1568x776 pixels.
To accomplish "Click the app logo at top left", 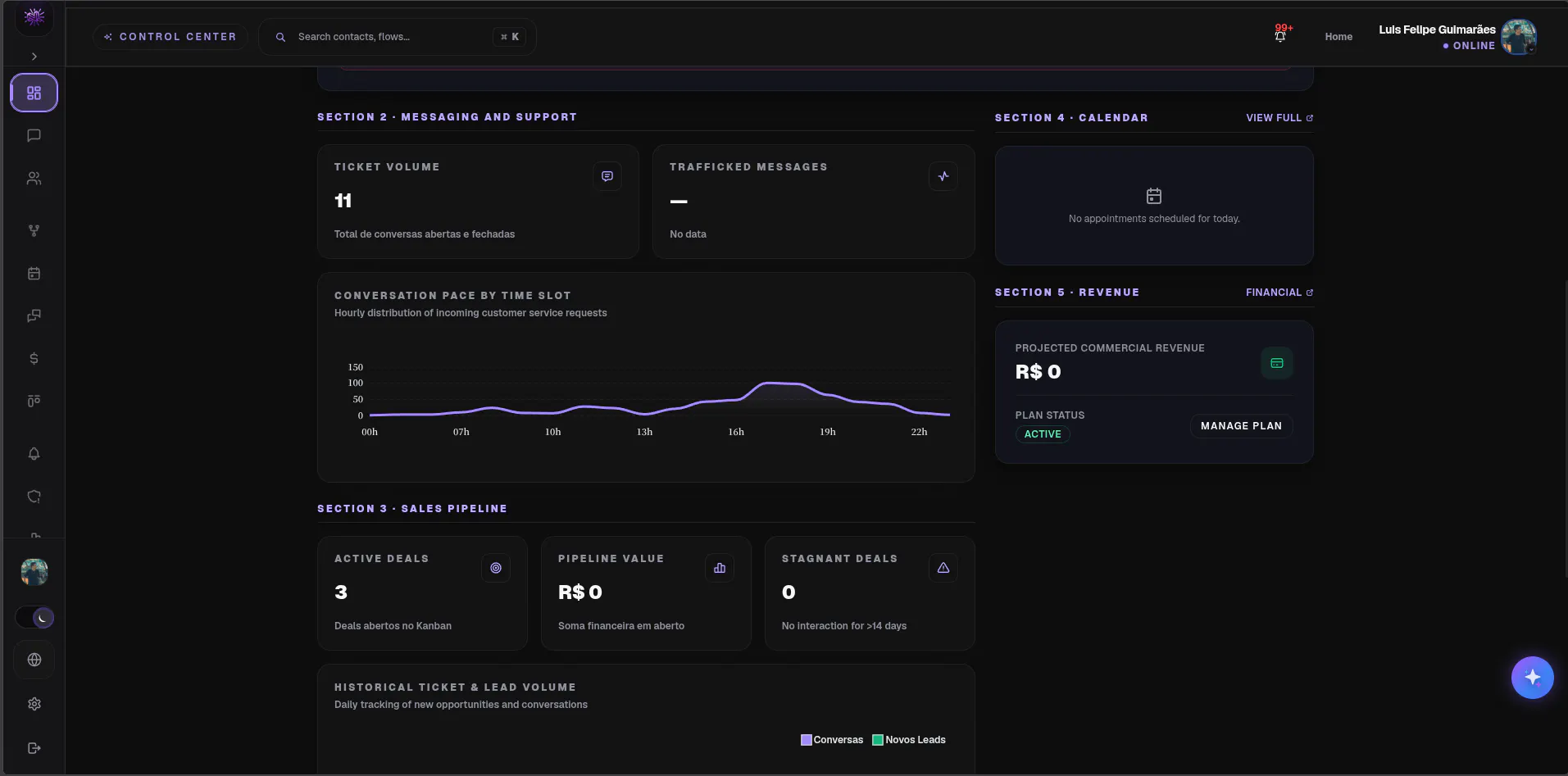I will 34,16.
